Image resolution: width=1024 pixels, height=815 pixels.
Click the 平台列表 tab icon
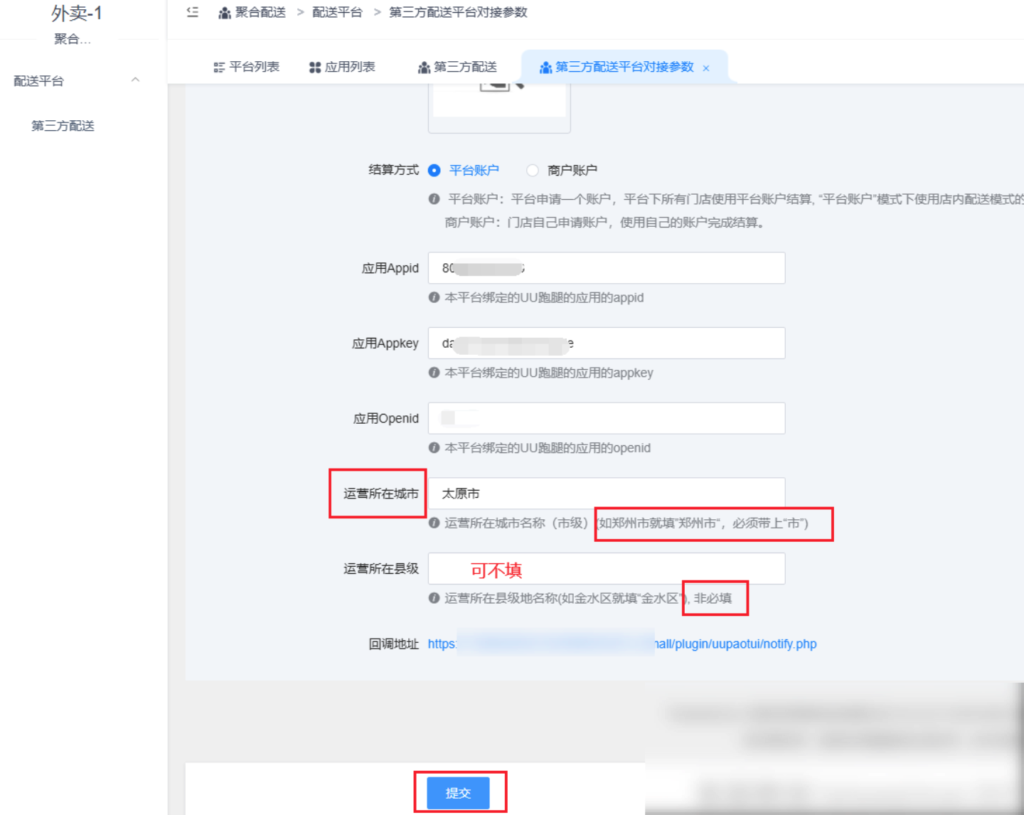pyautogui.click(x=219, y=67)
